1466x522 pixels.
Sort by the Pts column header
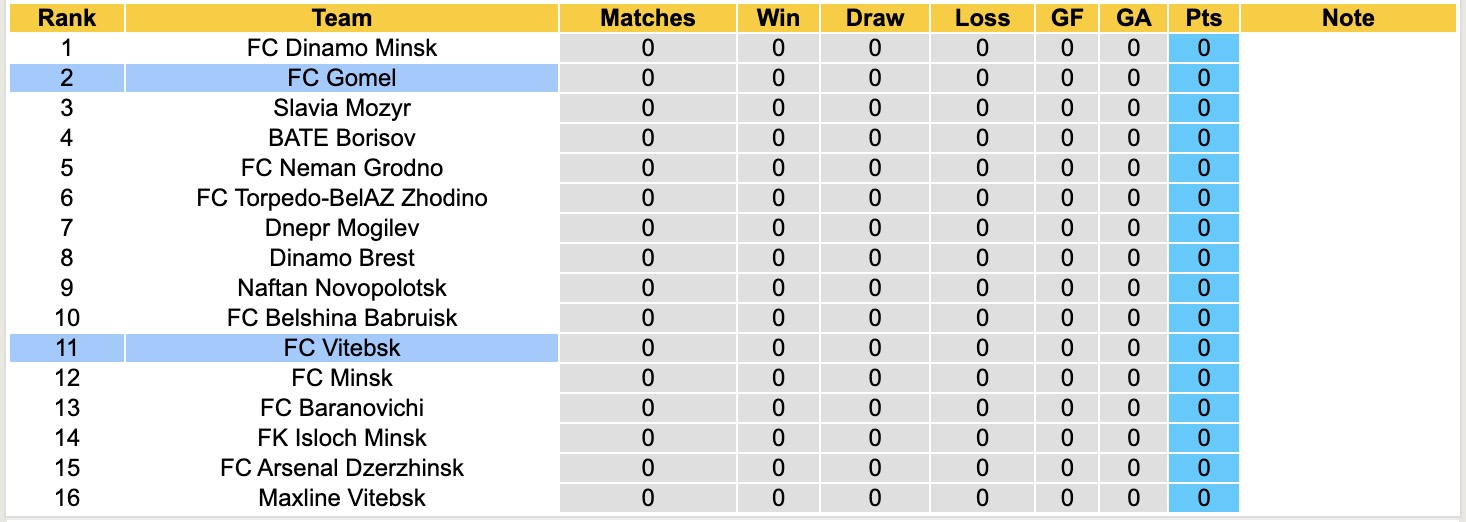click(1203, 18)
